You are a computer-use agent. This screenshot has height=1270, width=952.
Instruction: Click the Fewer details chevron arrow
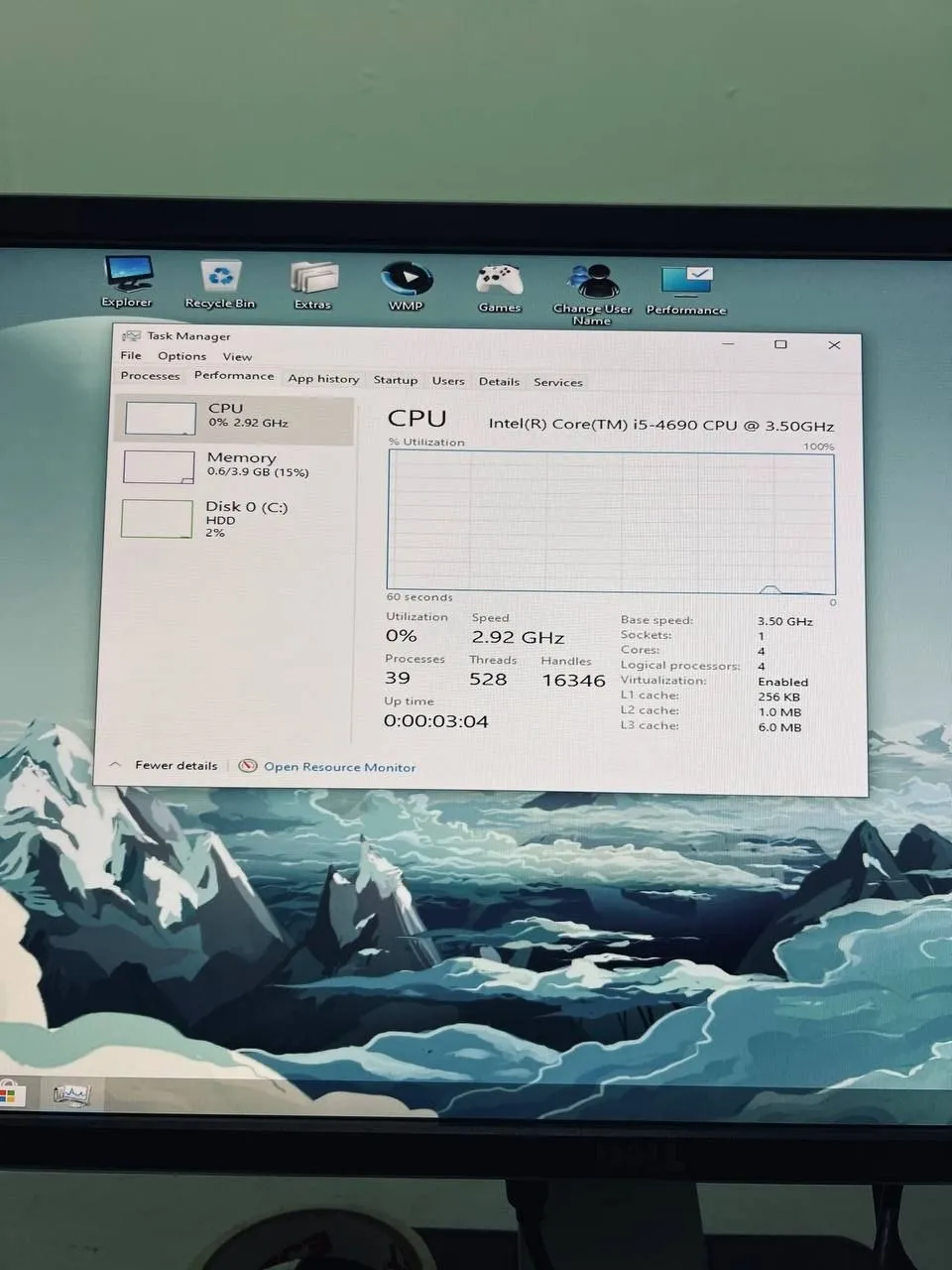[x=115, y=765]
